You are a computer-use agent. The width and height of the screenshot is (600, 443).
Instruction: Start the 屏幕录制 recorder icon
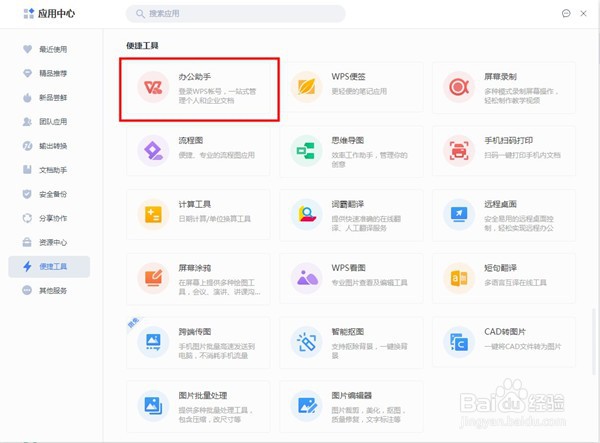point(459,87)
